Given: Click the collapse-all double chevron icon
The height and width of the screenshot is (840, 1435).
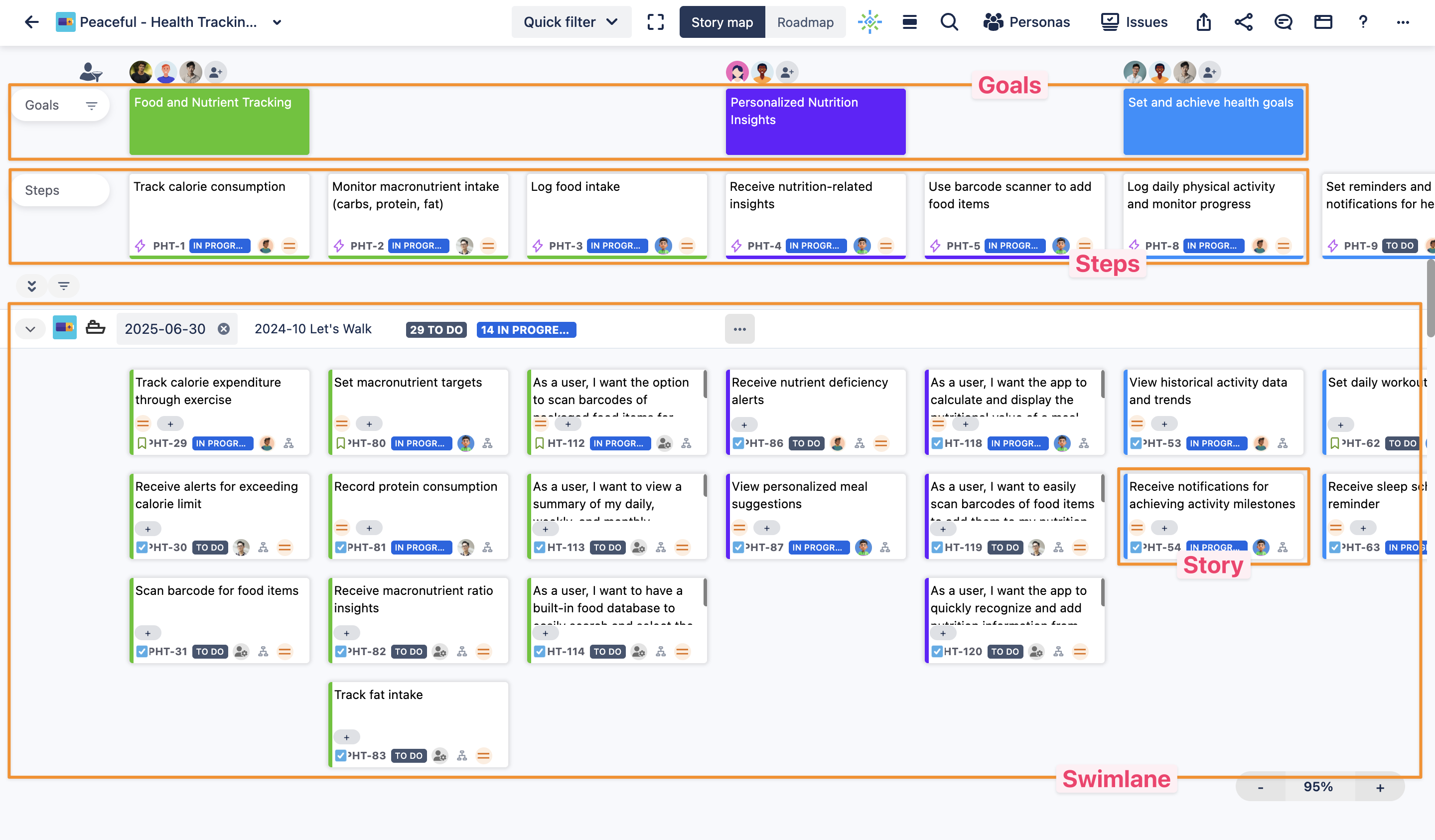Looking at the screenshot, I should [x=31, y=285].
